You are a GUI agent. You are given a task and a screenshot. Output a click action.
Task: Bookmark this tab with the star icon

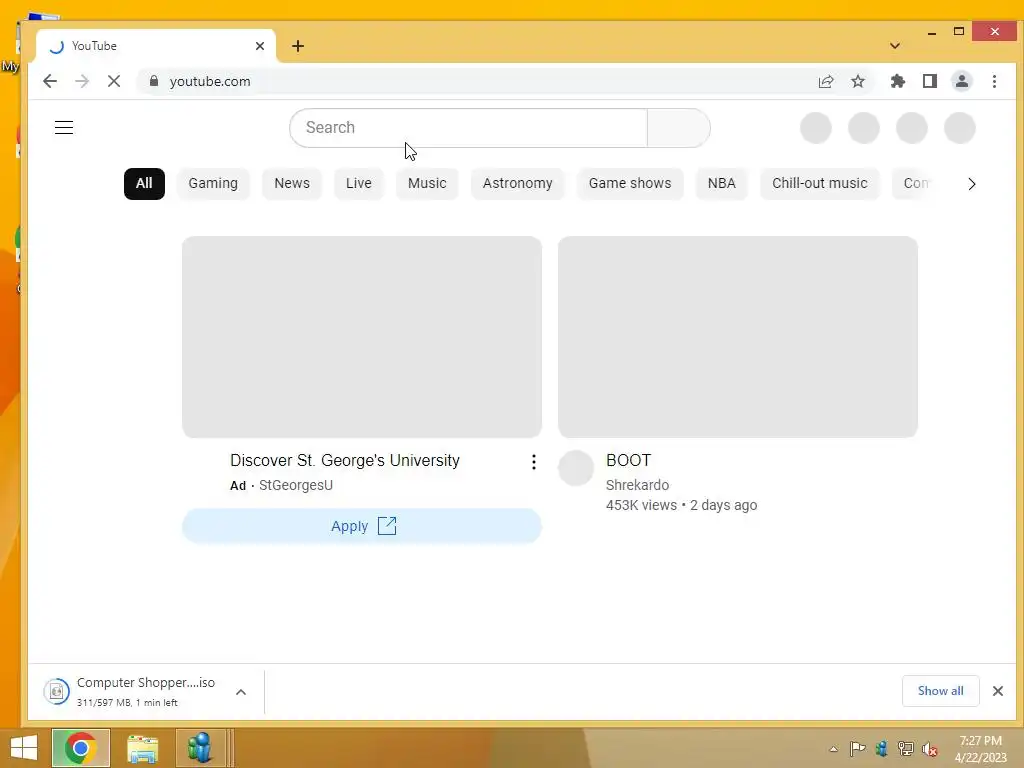click(x=858, y=81)
